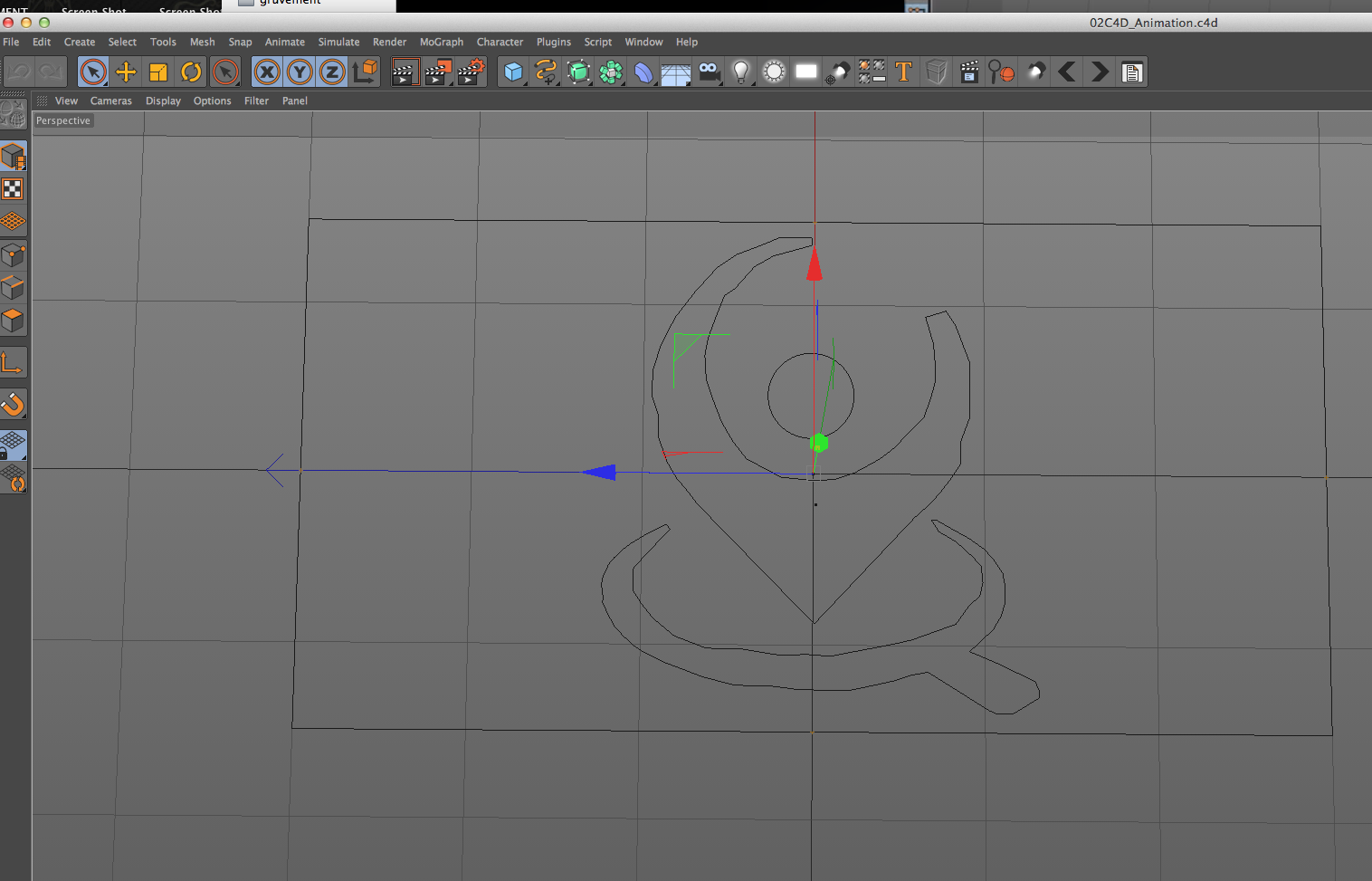Click the left chevron arrow icon
The height and width of the screenshot is (881, 1372).
coord(1067,72)
